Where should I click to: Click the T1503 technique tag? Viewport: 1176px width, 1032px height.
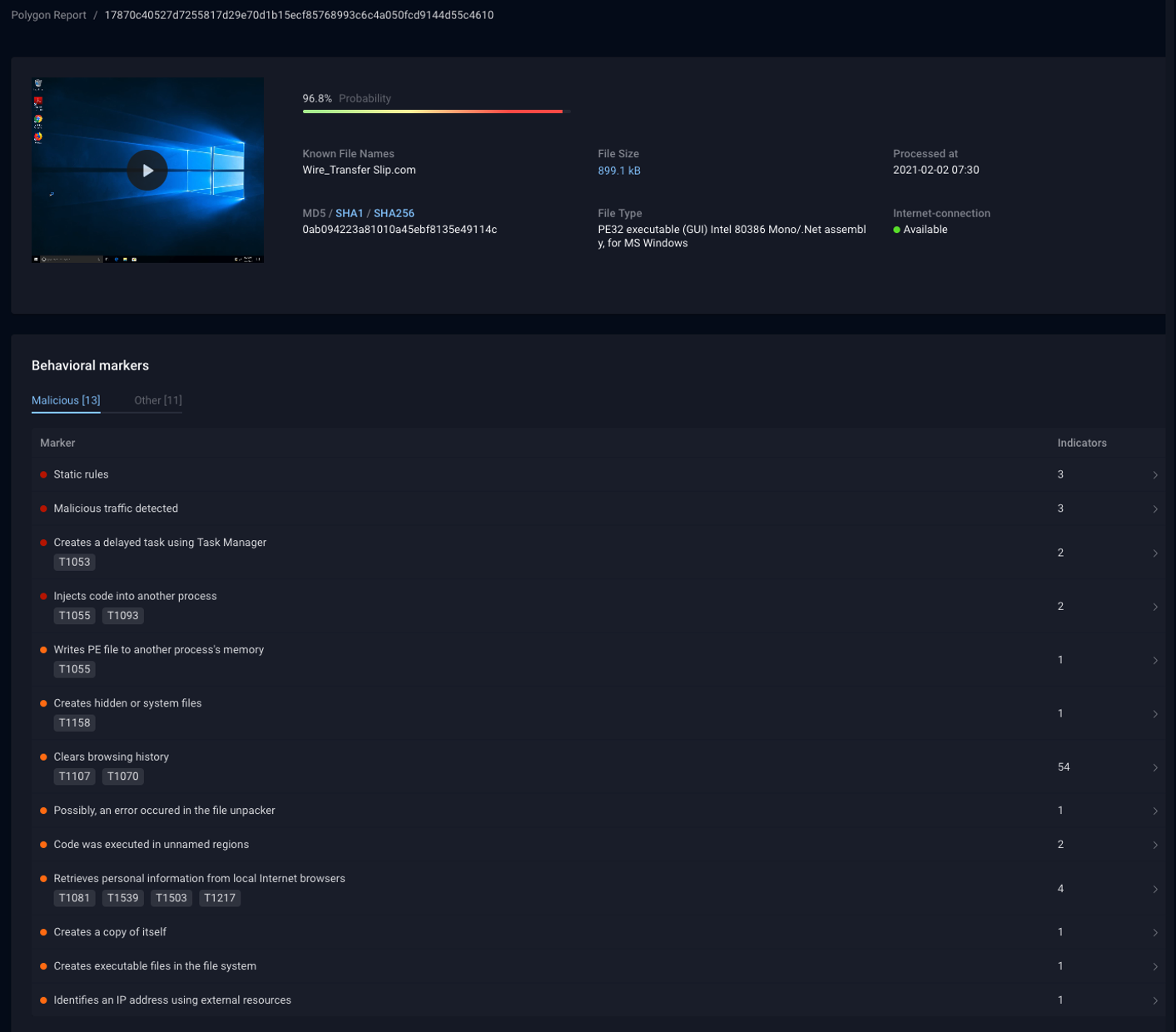(x=171, y=898)
